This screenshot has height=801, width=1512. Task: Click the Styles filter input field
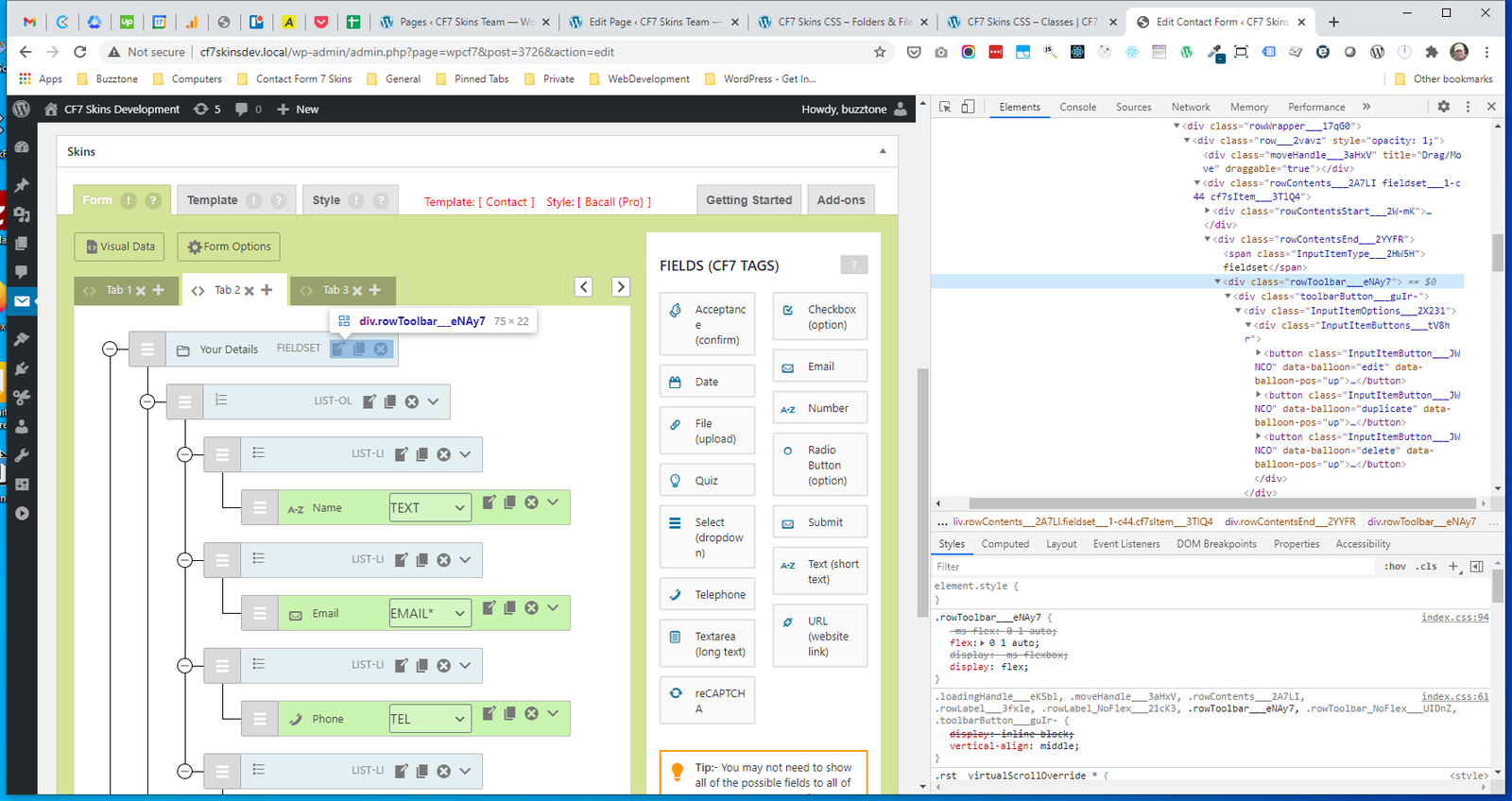pyautogui.click(x=1153, y=567)
